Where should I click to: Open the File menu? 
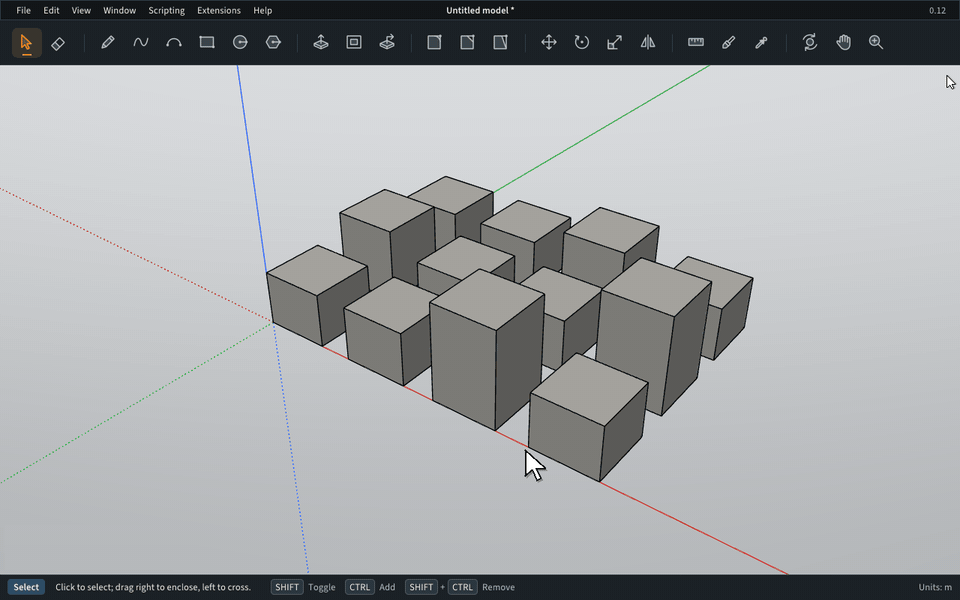(x=23, y=10)
